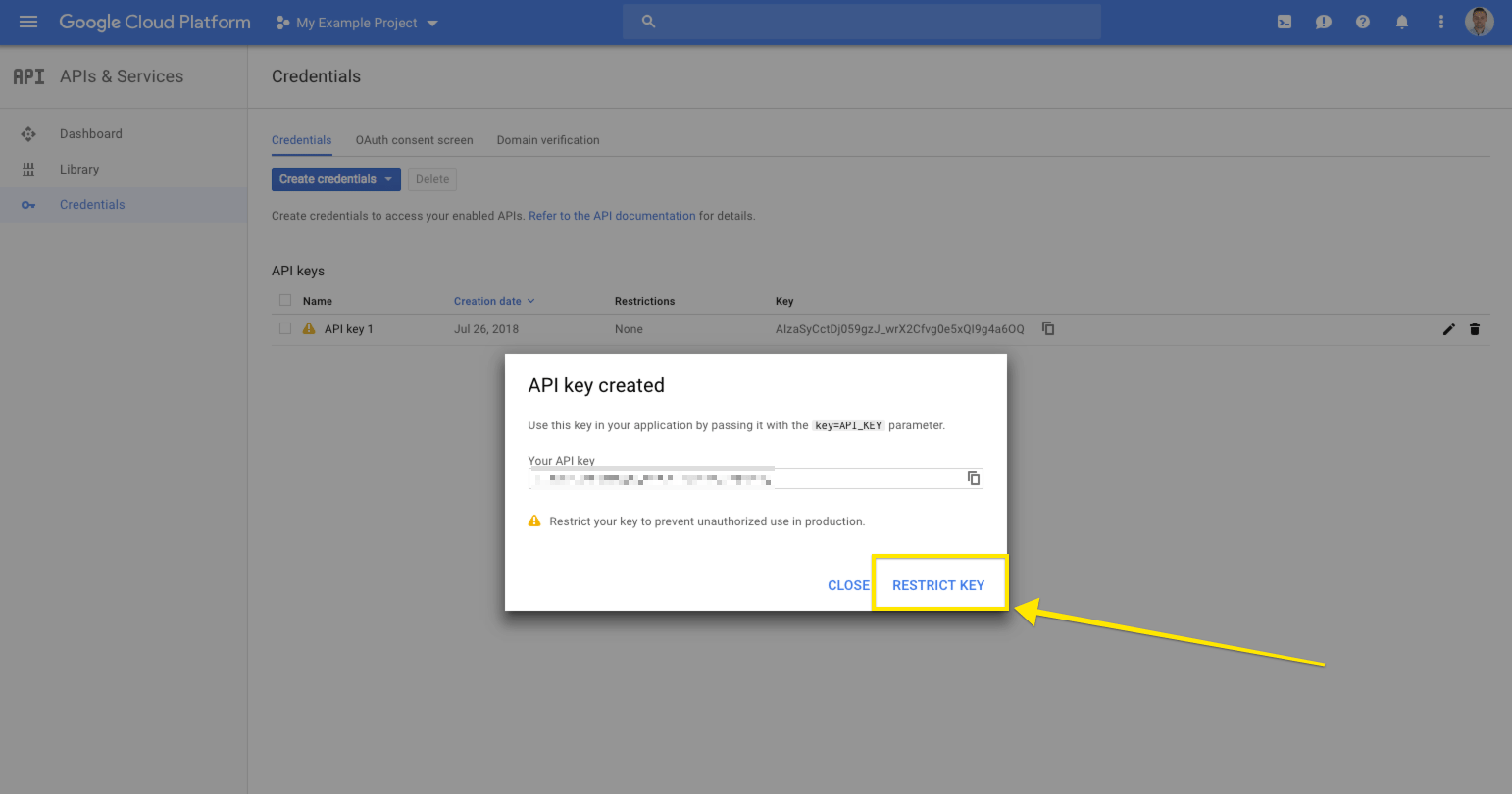Screen dimensions: 1512x794
Task: Click CLOSE in the API key dialog
Action: [848, 585]
